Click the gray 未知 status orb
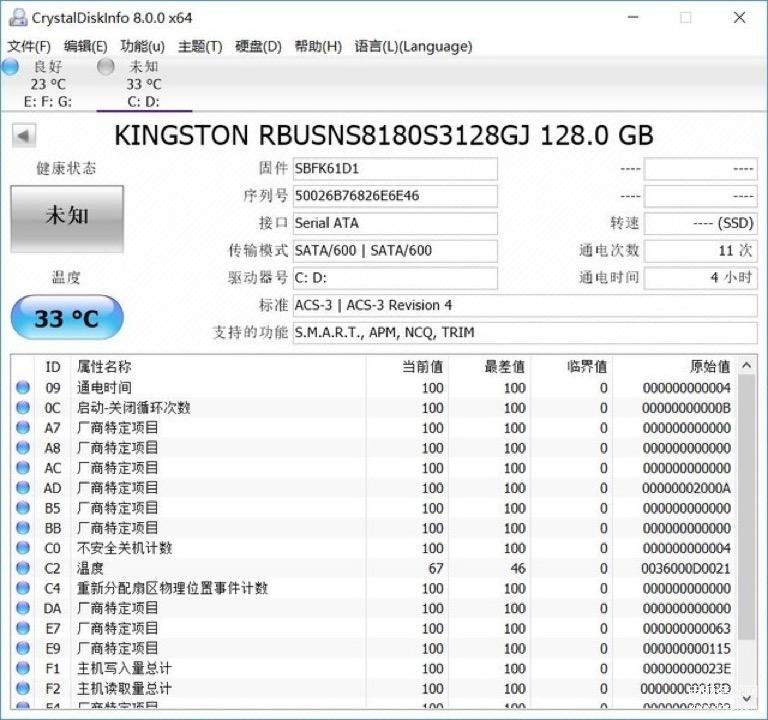This screenshot has height=720, width=768. tap(106, 67)
